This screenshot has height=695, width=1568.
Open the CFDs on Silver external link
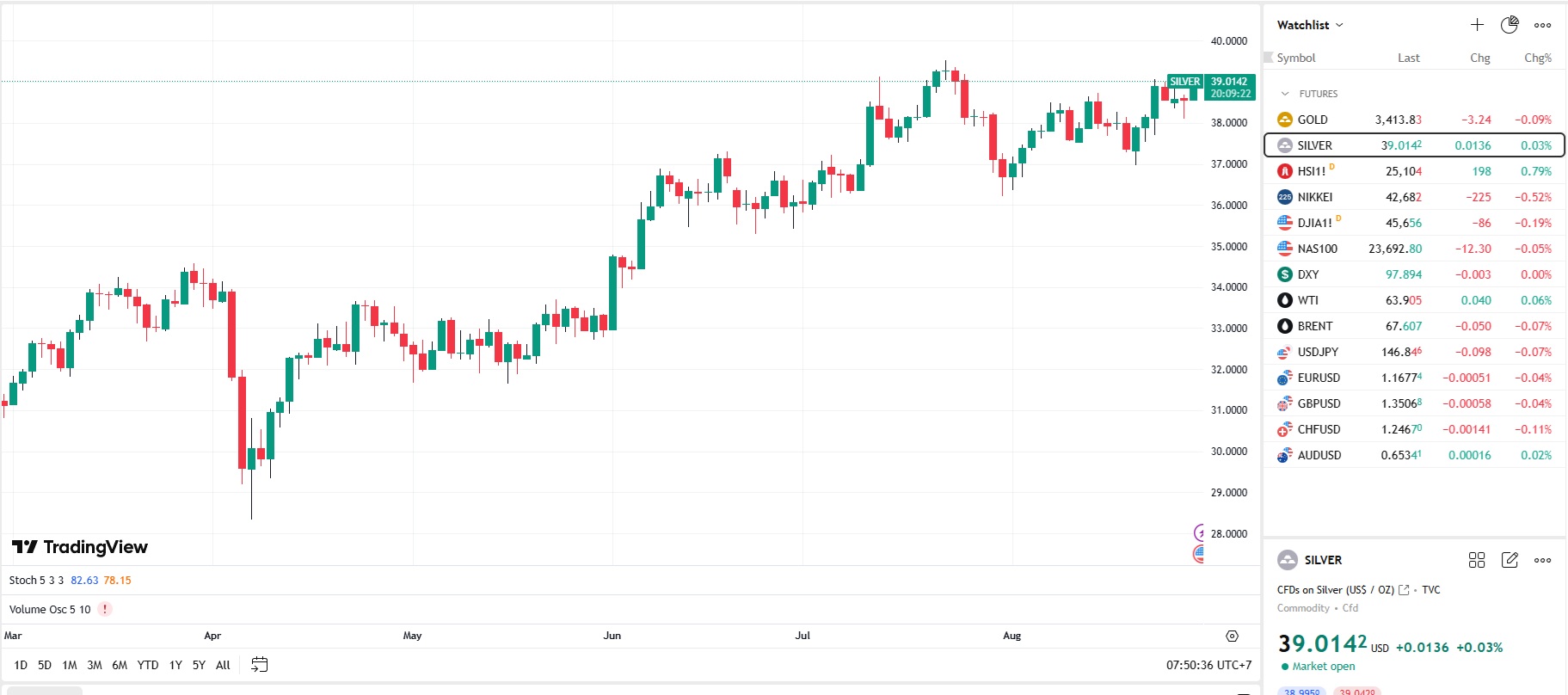[x=1404, y=590]
